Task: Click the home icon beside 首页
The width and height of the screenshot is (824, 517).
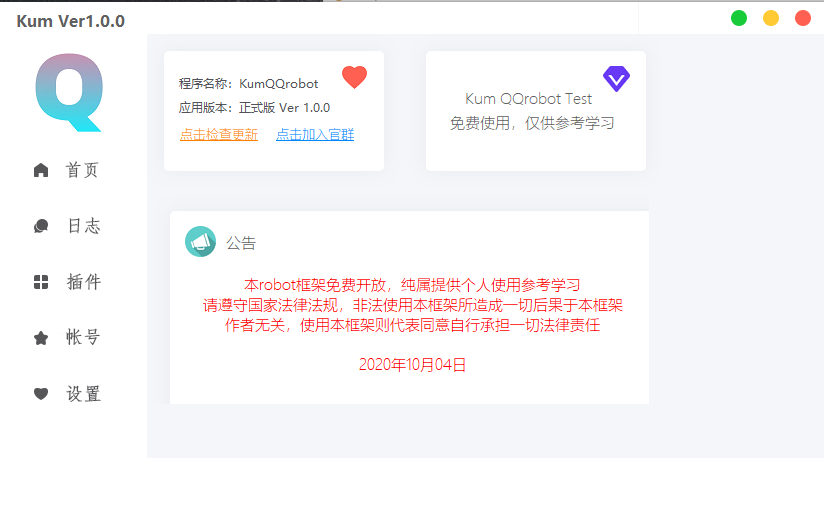Action: click(41, 170)
